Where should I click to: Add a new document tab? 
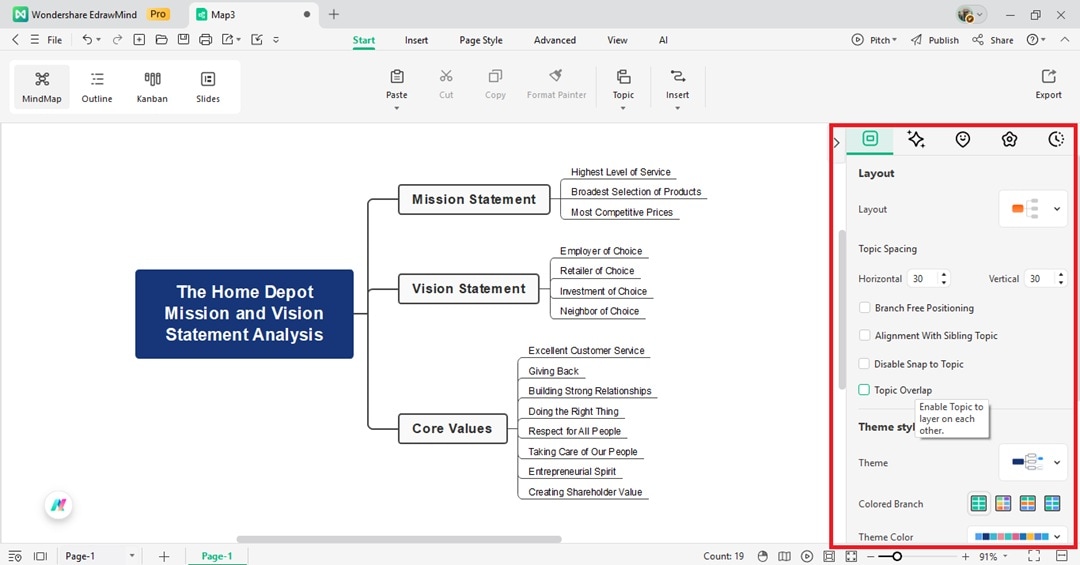[333, 14]
